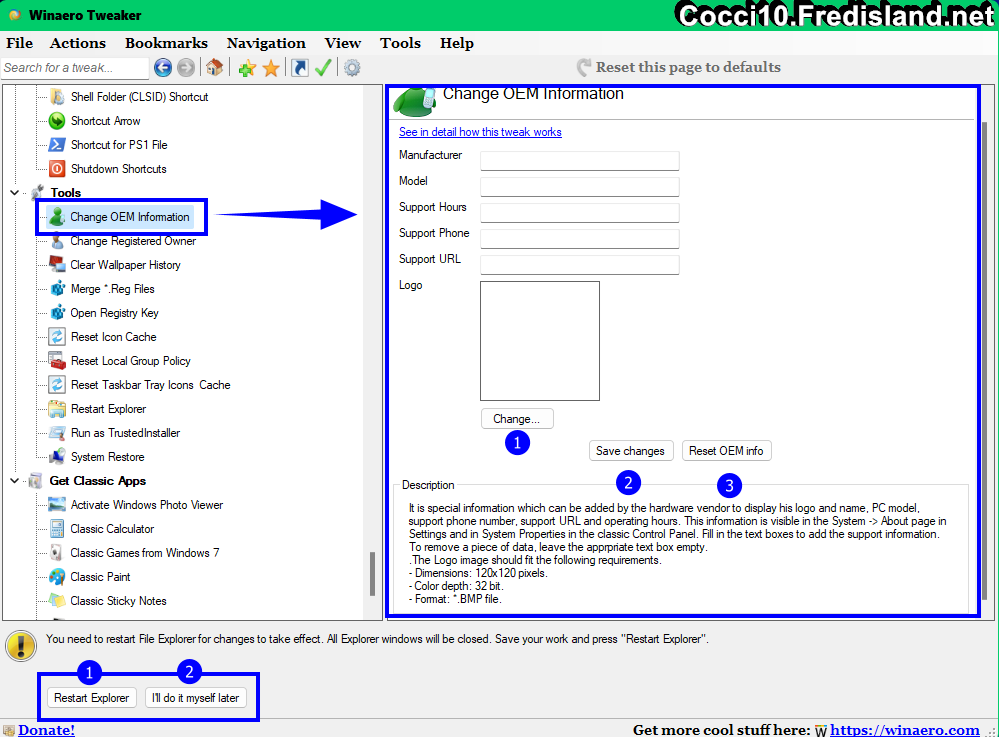The width and height of the screenshot is (999, 737).
Task: Open the File menu
Action: (20, 43)
